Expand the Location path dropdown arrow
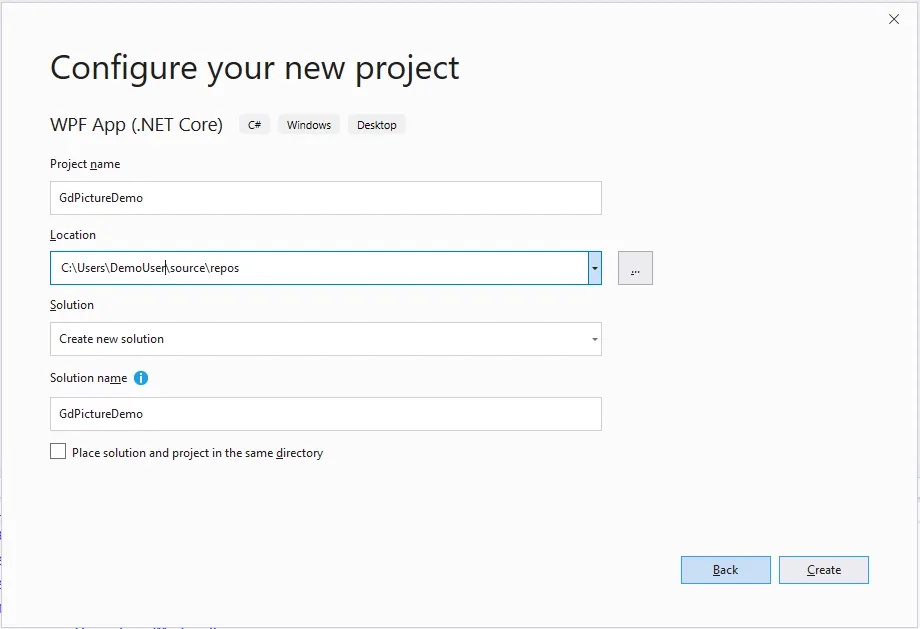 pos(595,268)
